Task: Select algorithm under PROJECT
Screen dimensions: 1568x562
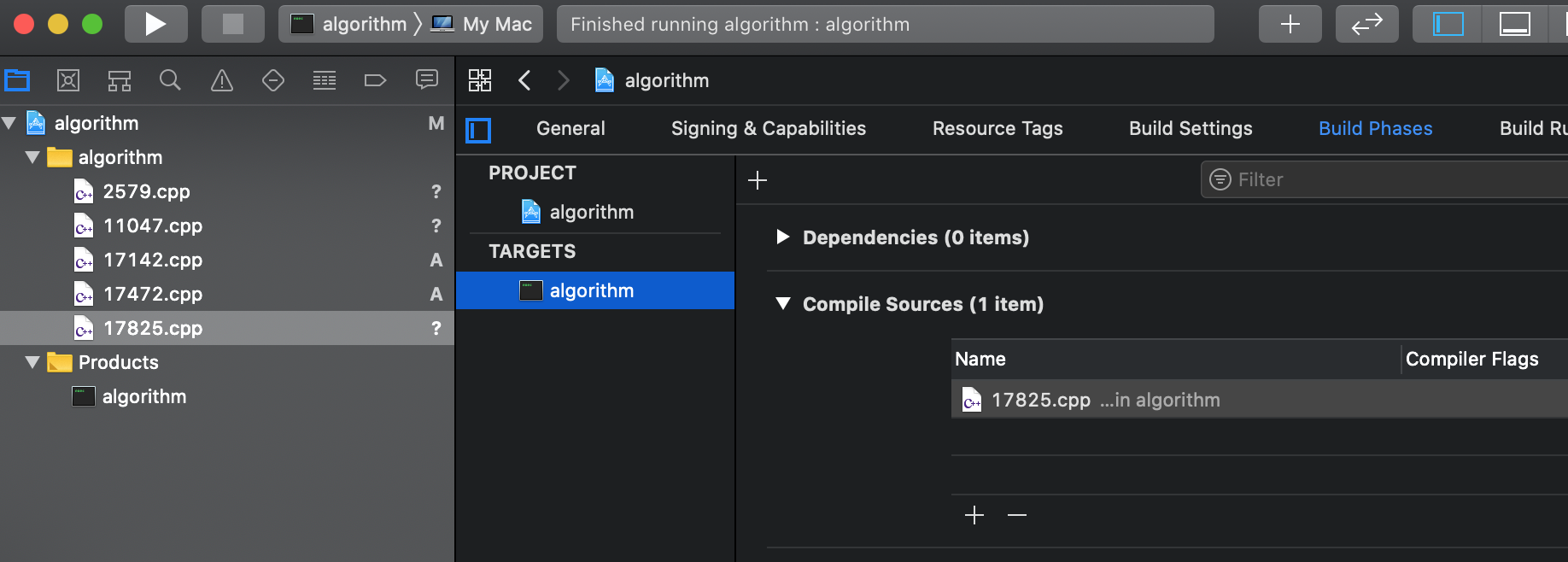Action: tap(595, 212)
